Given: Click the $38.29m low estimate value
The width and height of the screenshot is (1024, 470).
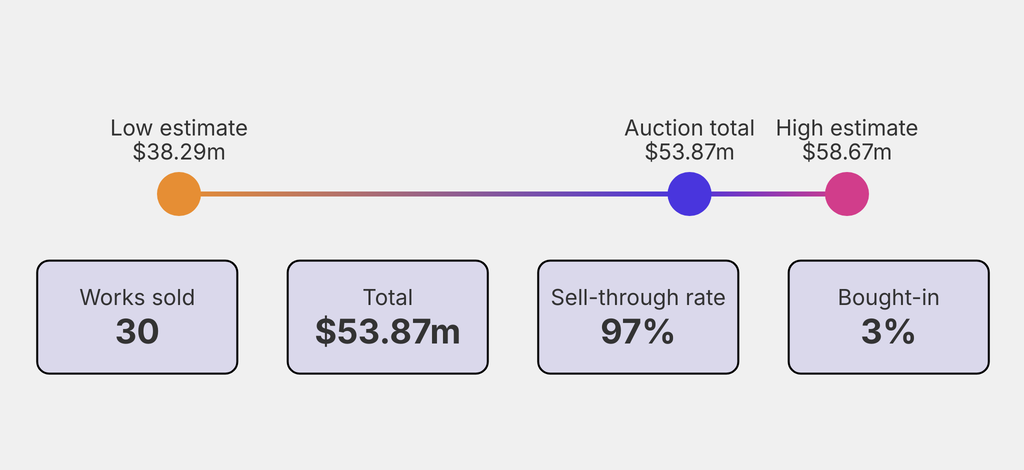Looking at the screenshot, I should [x=179, y=152].
